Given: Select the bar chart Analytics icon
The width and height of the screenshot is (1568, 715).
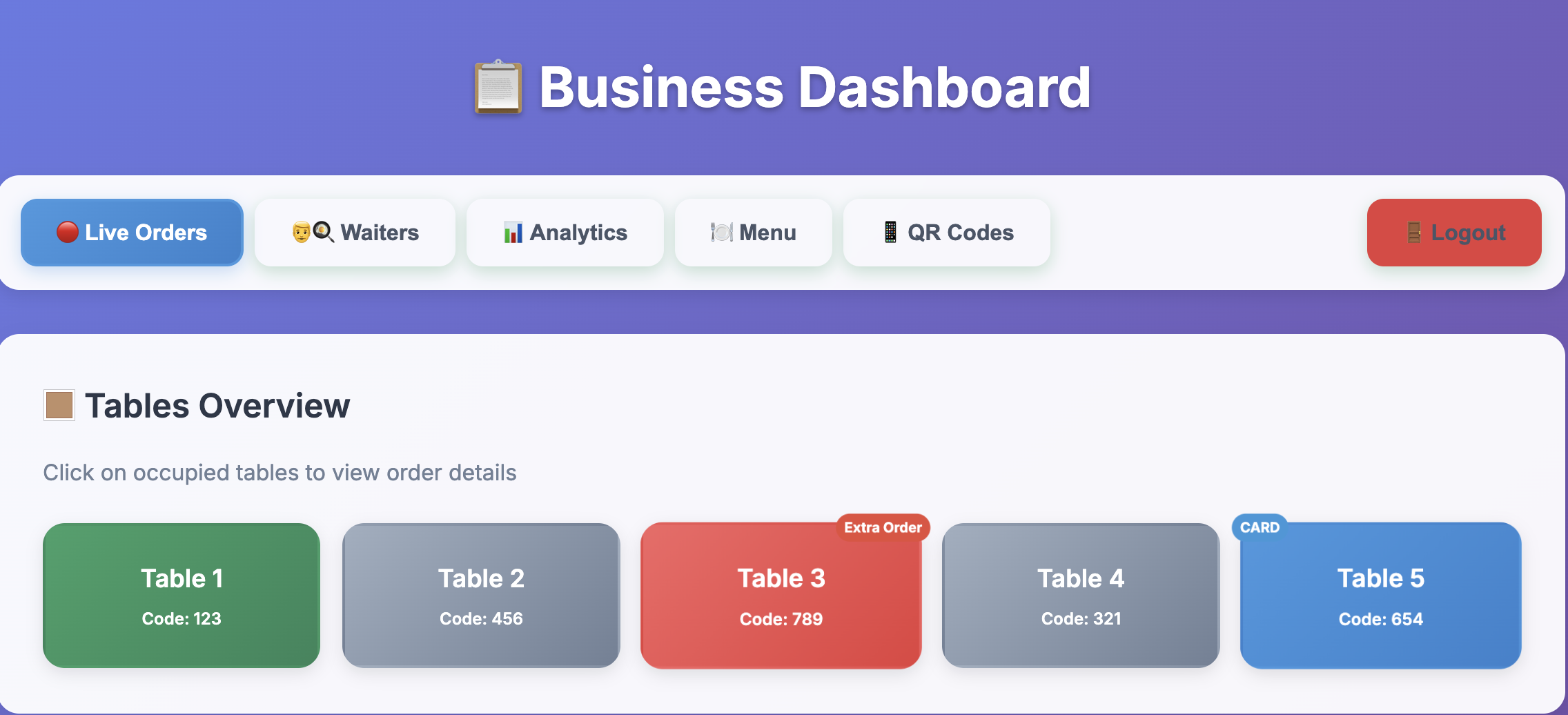Looking at the screenshot, I should [513, 233].
